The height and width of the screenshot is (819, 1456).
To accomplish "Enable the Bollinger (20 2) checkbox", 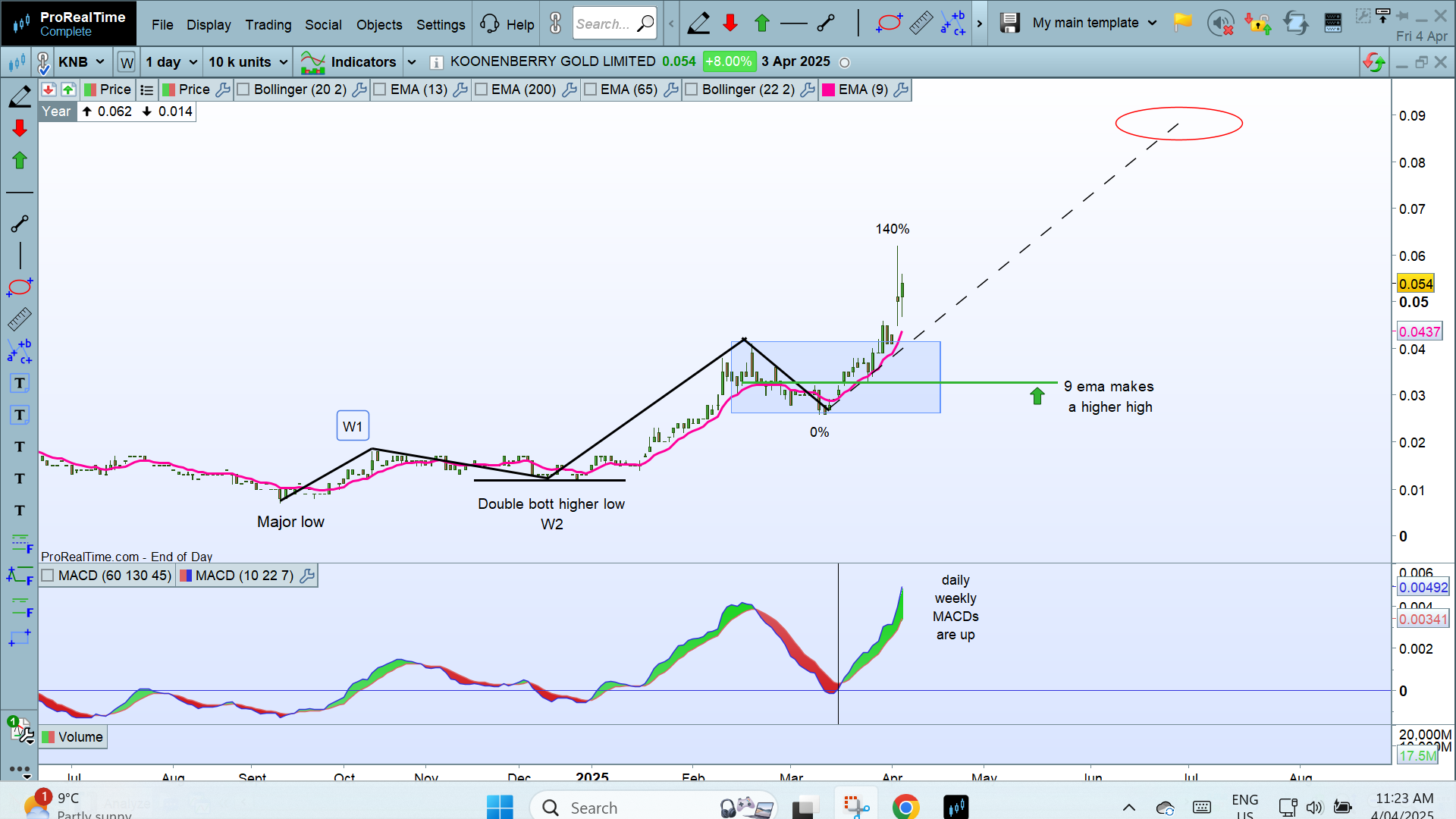I will (243, 89).
